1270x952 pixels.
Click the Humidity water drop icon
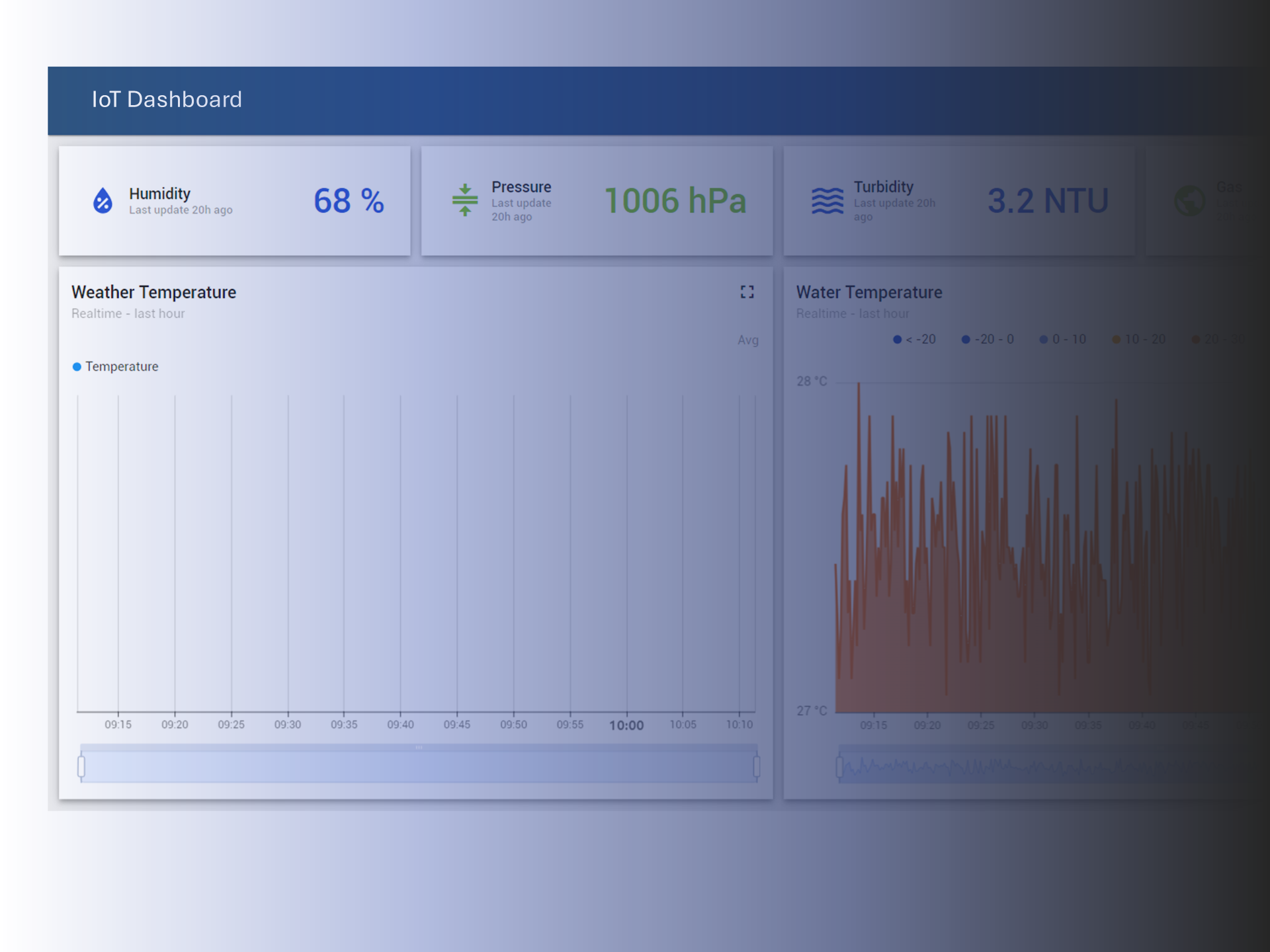[103, 200]
